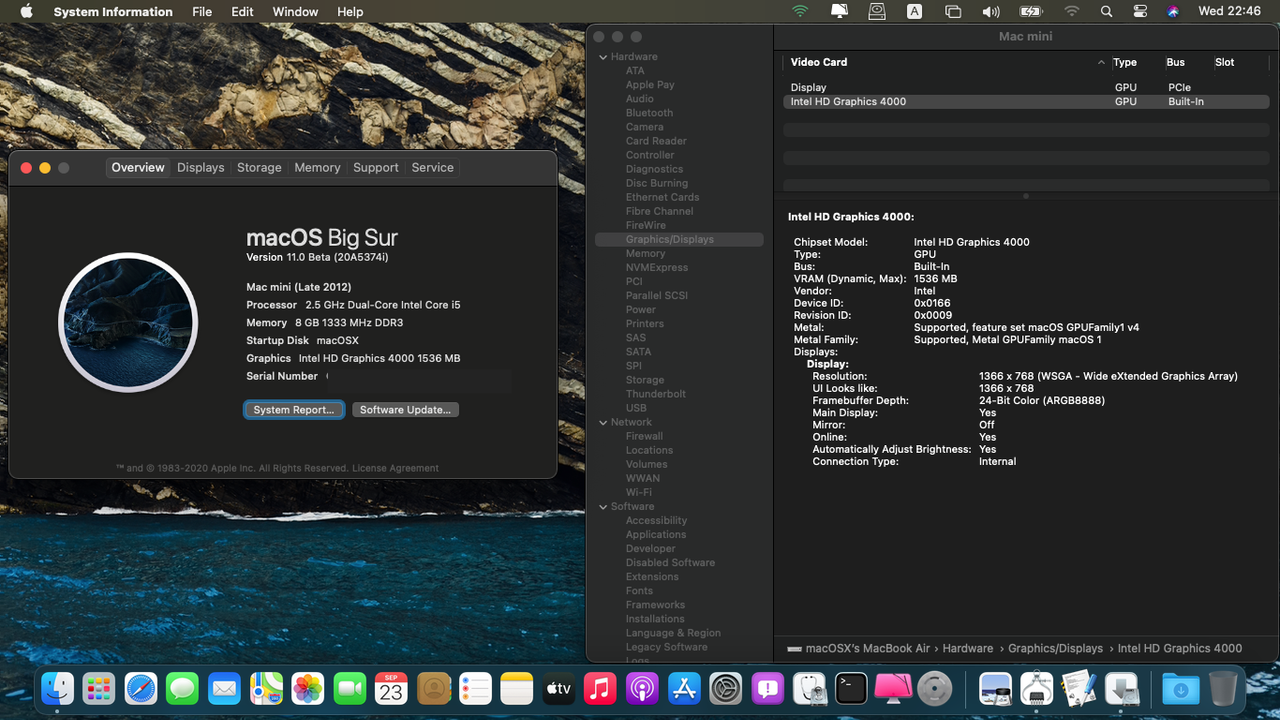Switch to the Storage tab
The image size is (1280, 720).
259,168
